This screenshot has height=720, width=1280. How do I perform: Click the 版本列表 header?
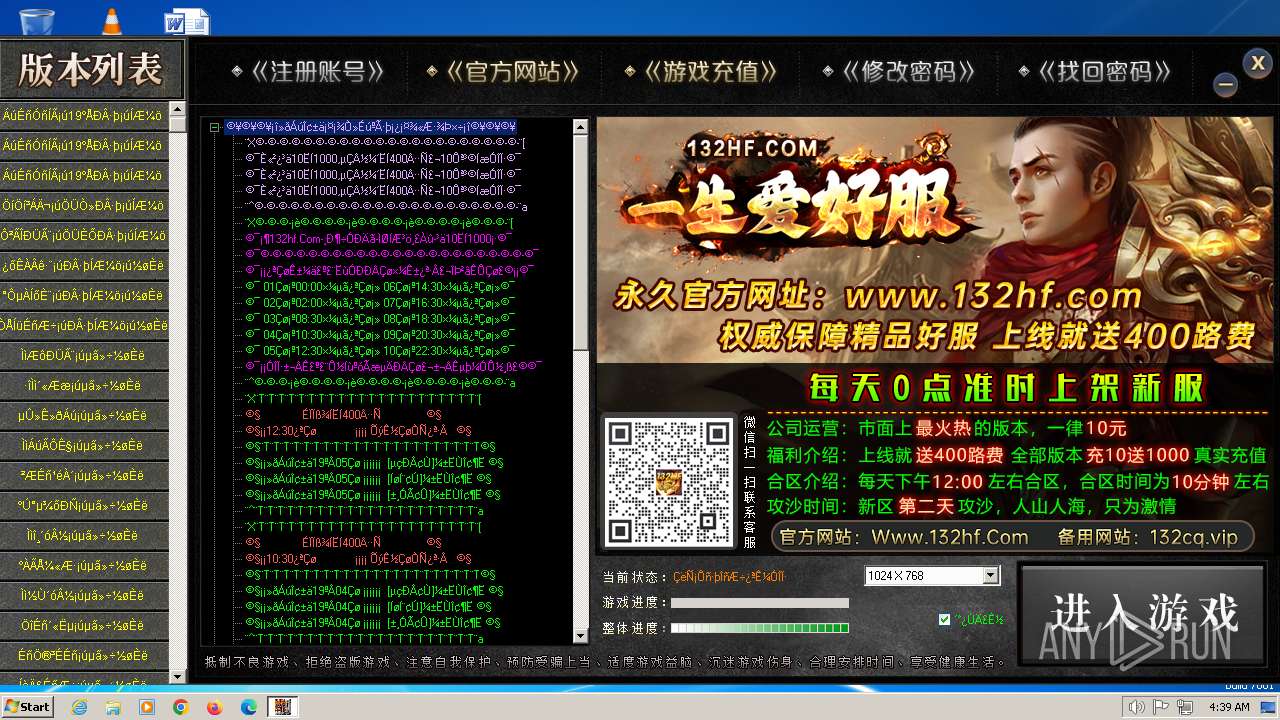coord(92,69)
